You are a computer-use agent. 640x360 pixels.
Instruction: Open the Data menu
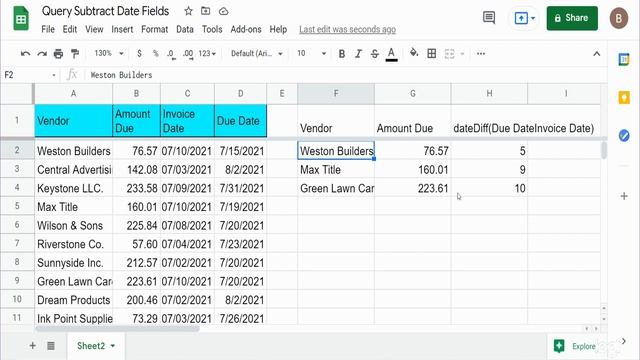[x=184, y=29]
